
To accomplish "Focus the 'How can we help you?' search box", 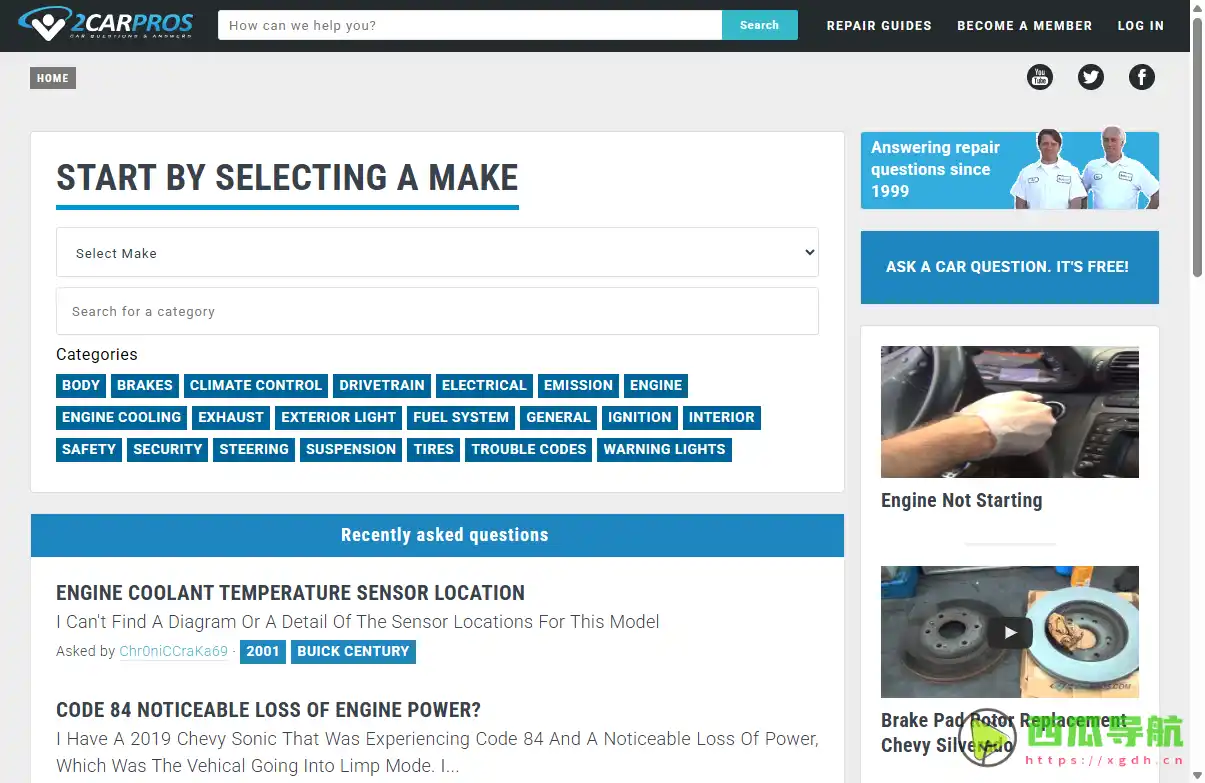I will pyautogui.click(x=470, y=26).
